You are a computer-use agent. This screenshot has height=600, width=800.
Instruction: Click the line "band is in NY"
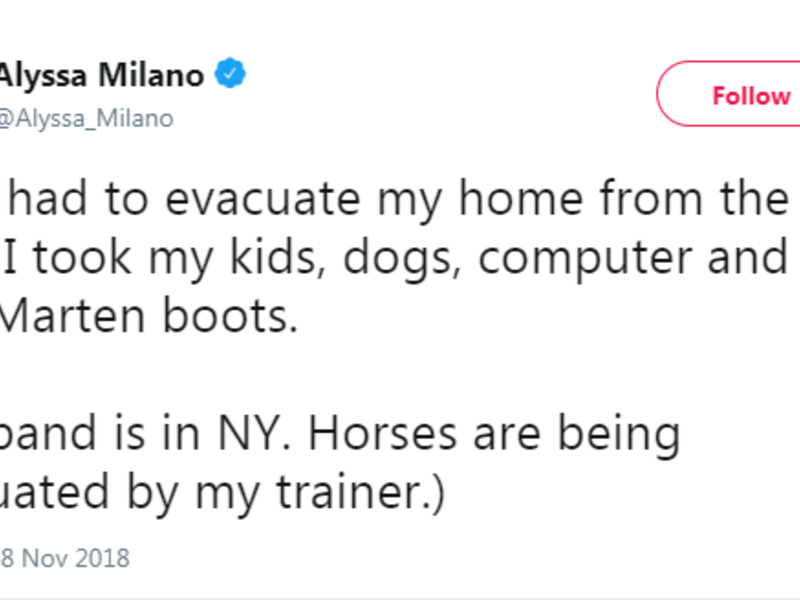point(340,431)
